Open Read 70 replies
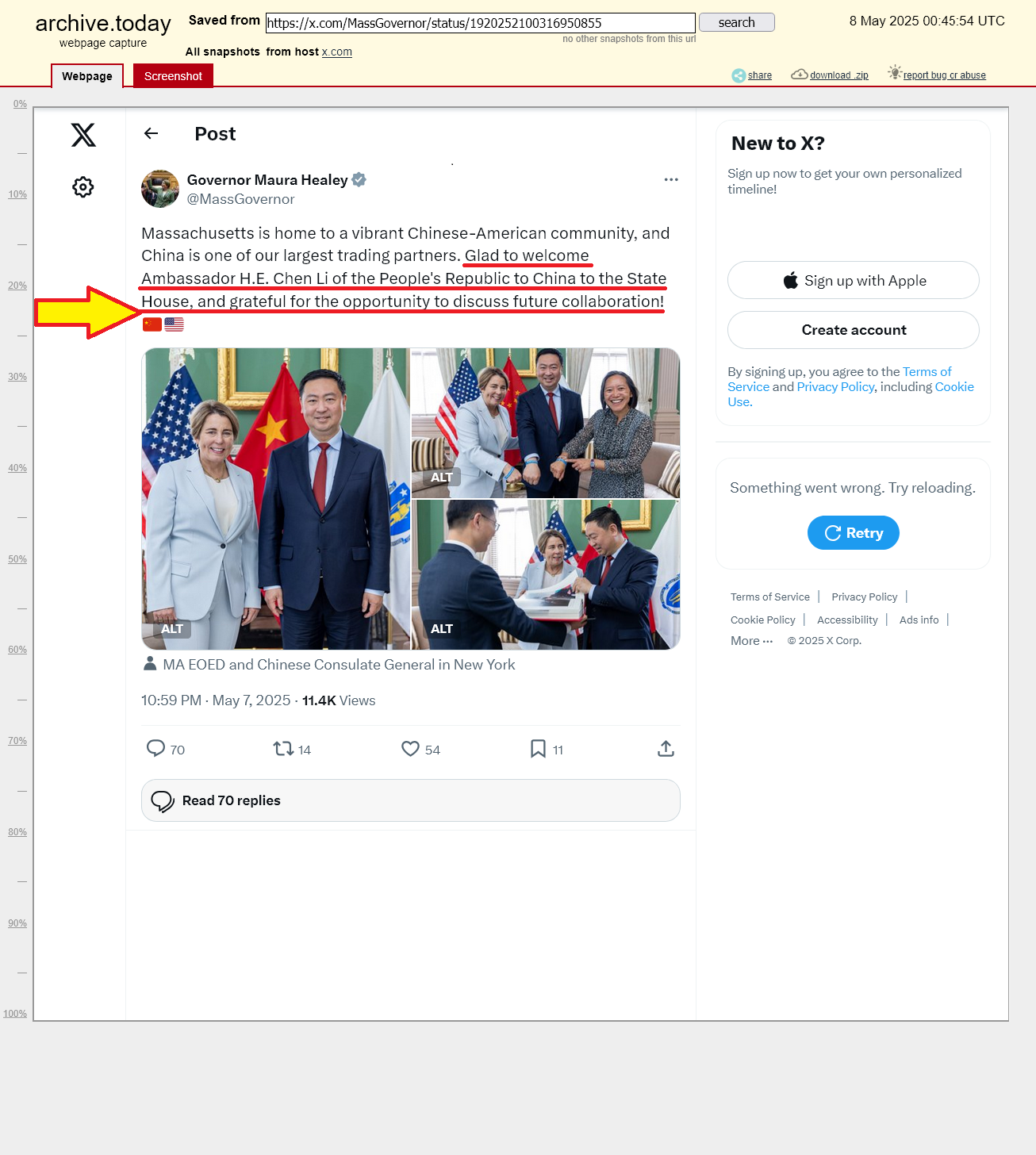 [411, 800]
